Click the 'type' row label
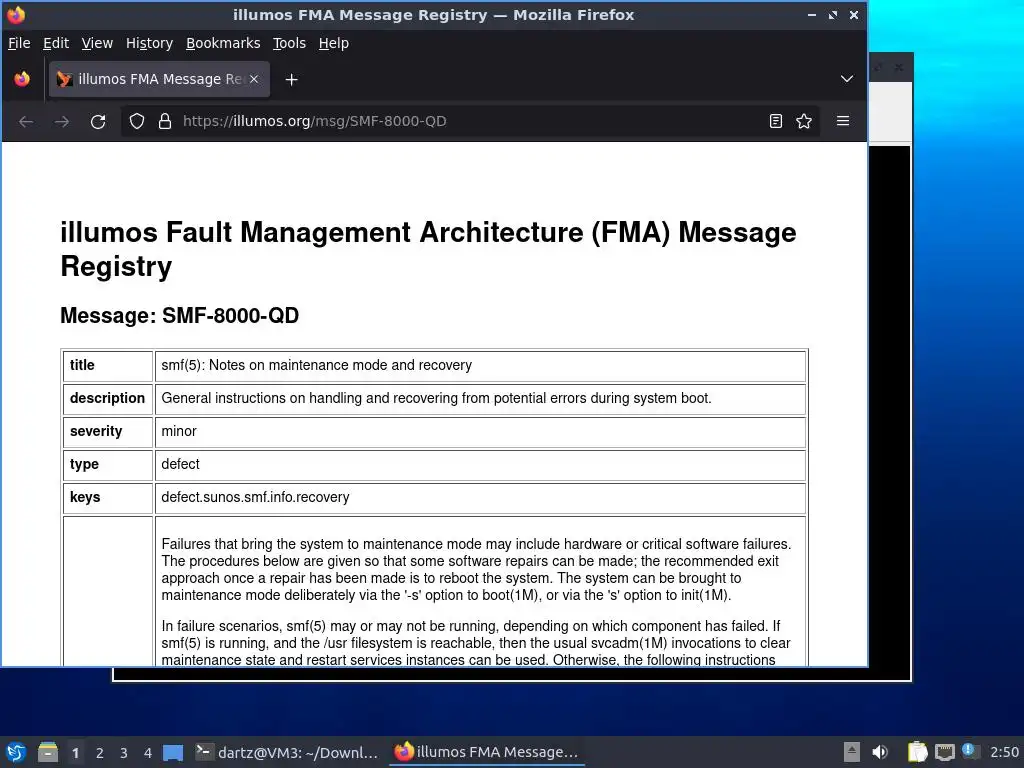The image size is (1024, 768). 84,464
